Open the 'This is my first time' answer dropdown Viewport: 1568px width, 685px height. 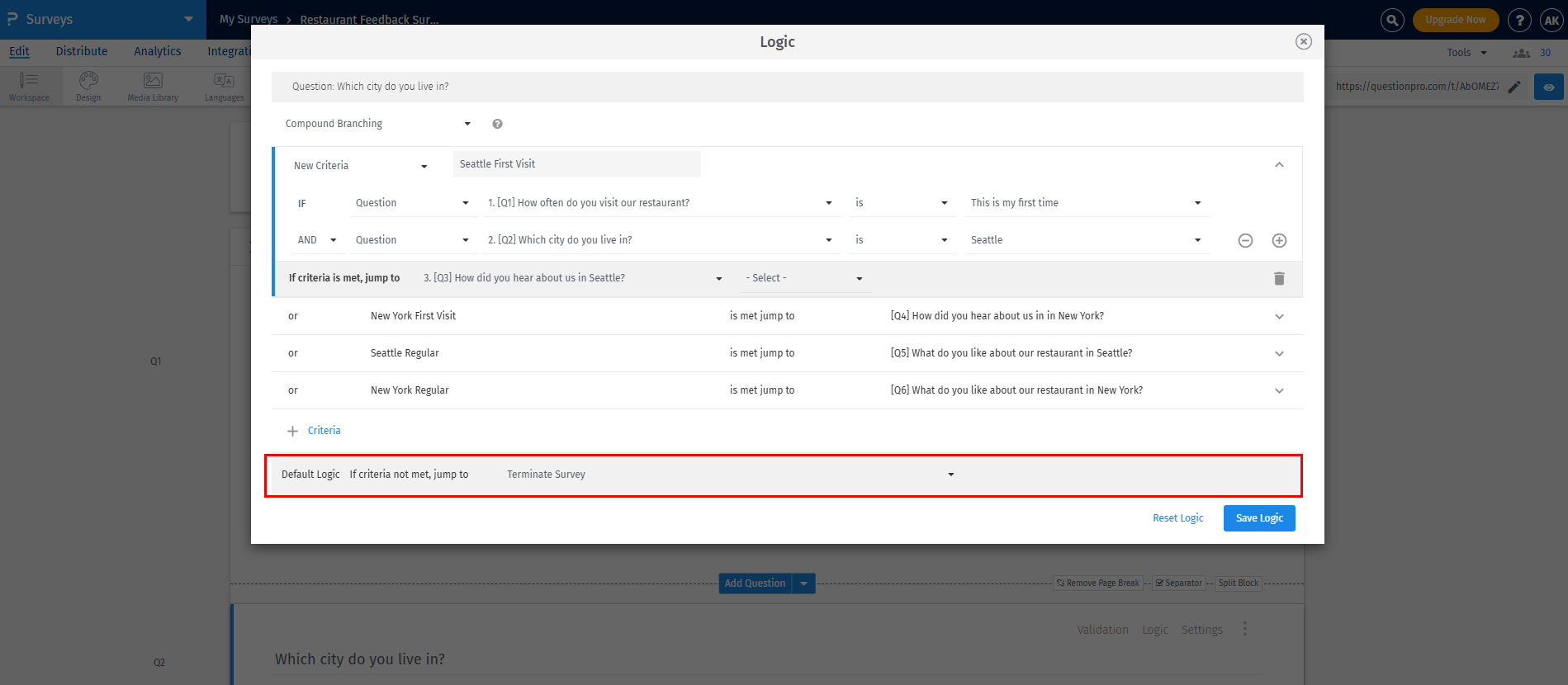coord(1086,203)
